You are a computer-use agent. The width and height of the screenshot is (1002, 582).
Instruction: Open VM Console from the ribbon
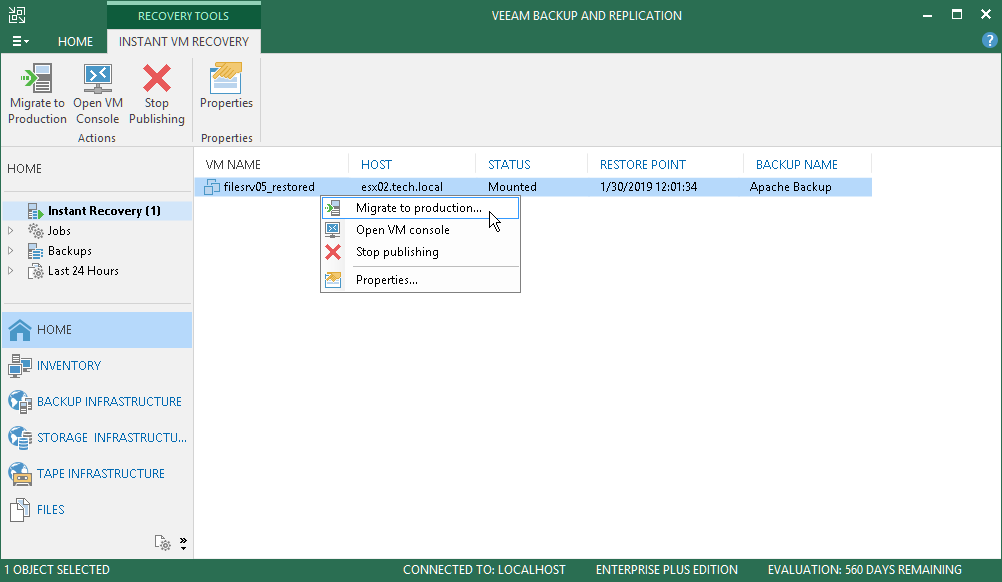pyautogui.click(x=98, y=93)
